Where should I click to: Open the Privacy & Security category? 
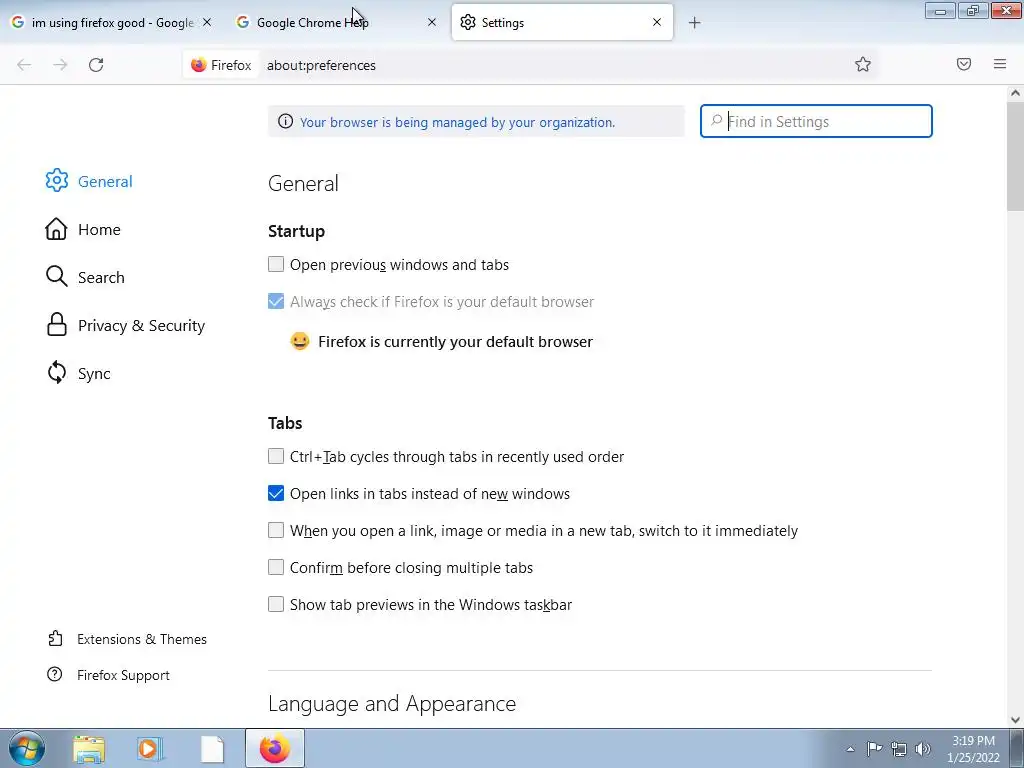click(x=125, y=325)
